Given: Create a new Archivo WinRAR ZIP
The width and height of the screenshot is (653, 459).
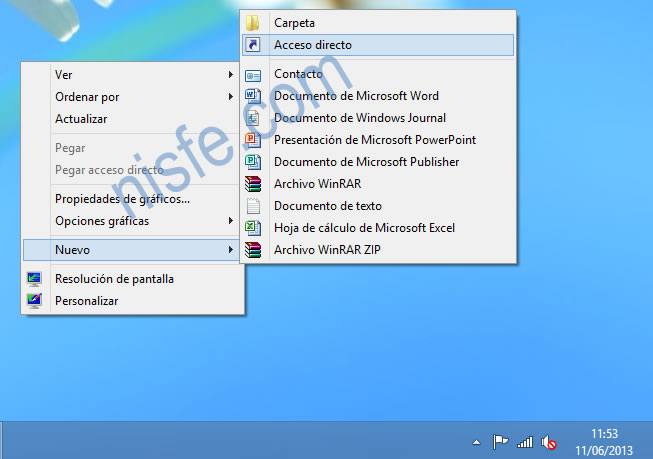Looking at the screenshot, I should click(x=378, y=250).
